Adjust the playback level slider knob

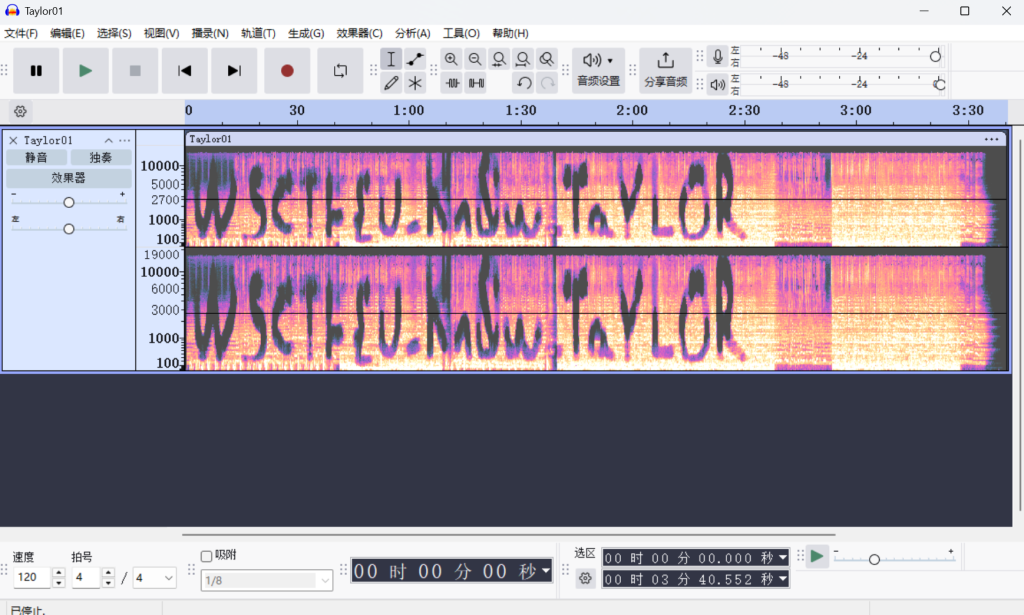(939, 84)
